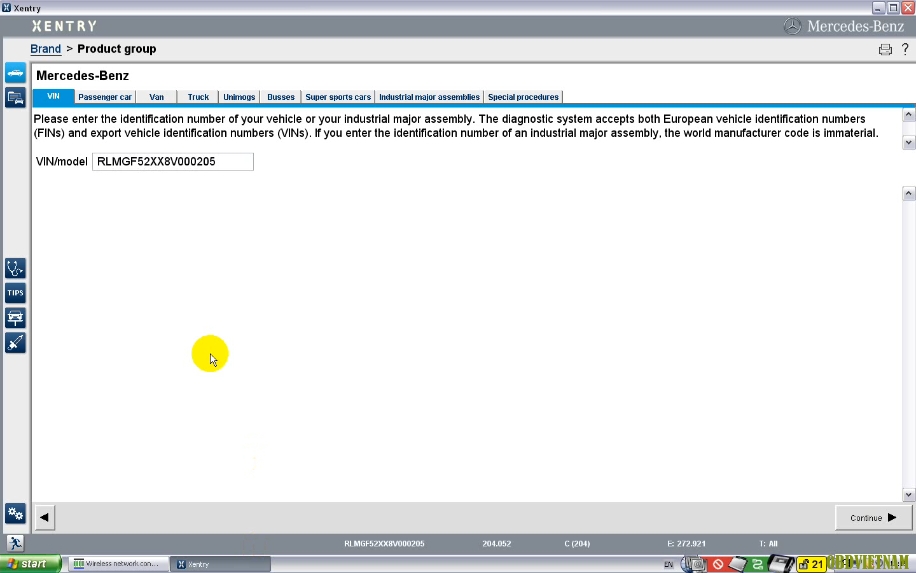Click the green connection tray icon
This screenshot has height=573, width=916.
click(758, 564)
